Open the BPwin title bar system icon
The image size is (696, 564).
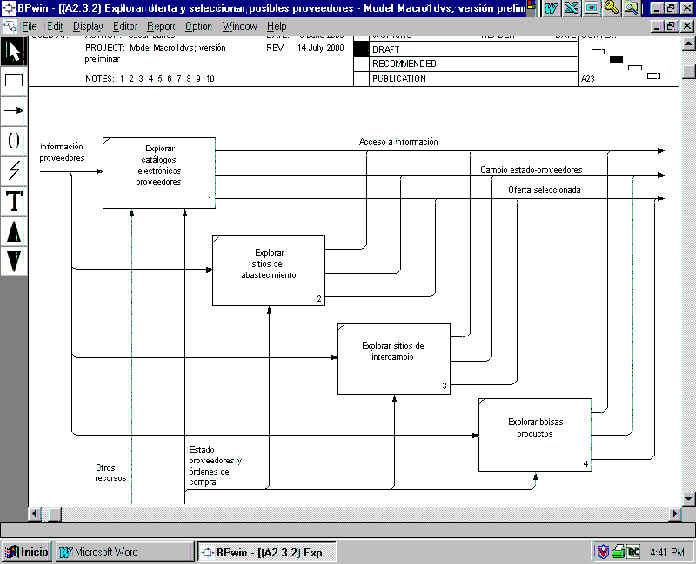point(8,8)
